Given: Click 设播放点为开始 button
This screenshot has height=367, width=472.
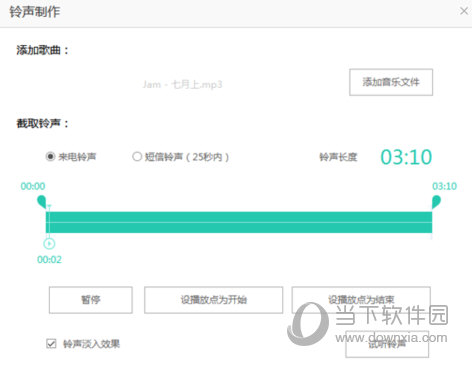Looking at the screenshot, I should (x=213, y=300).
